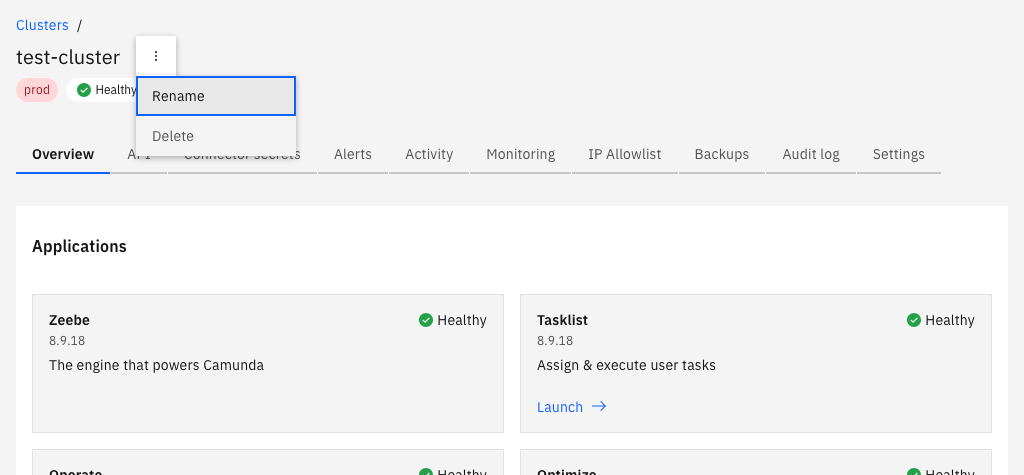Open the Activity tab
Screen dimensions: 1024x475
tap(429, 154)
